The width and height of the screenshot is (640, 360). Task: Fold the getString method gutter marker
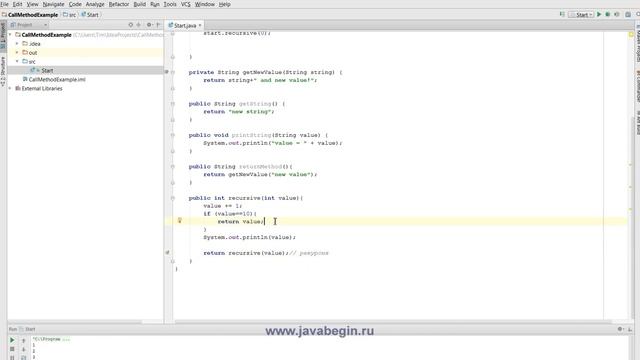click(173, 104)
